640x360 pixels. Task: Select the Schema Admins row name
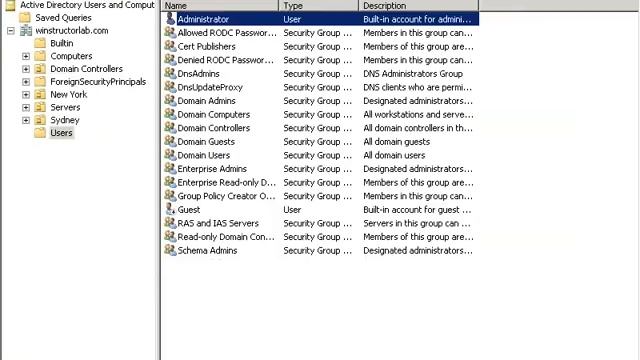tap(207, 250)
